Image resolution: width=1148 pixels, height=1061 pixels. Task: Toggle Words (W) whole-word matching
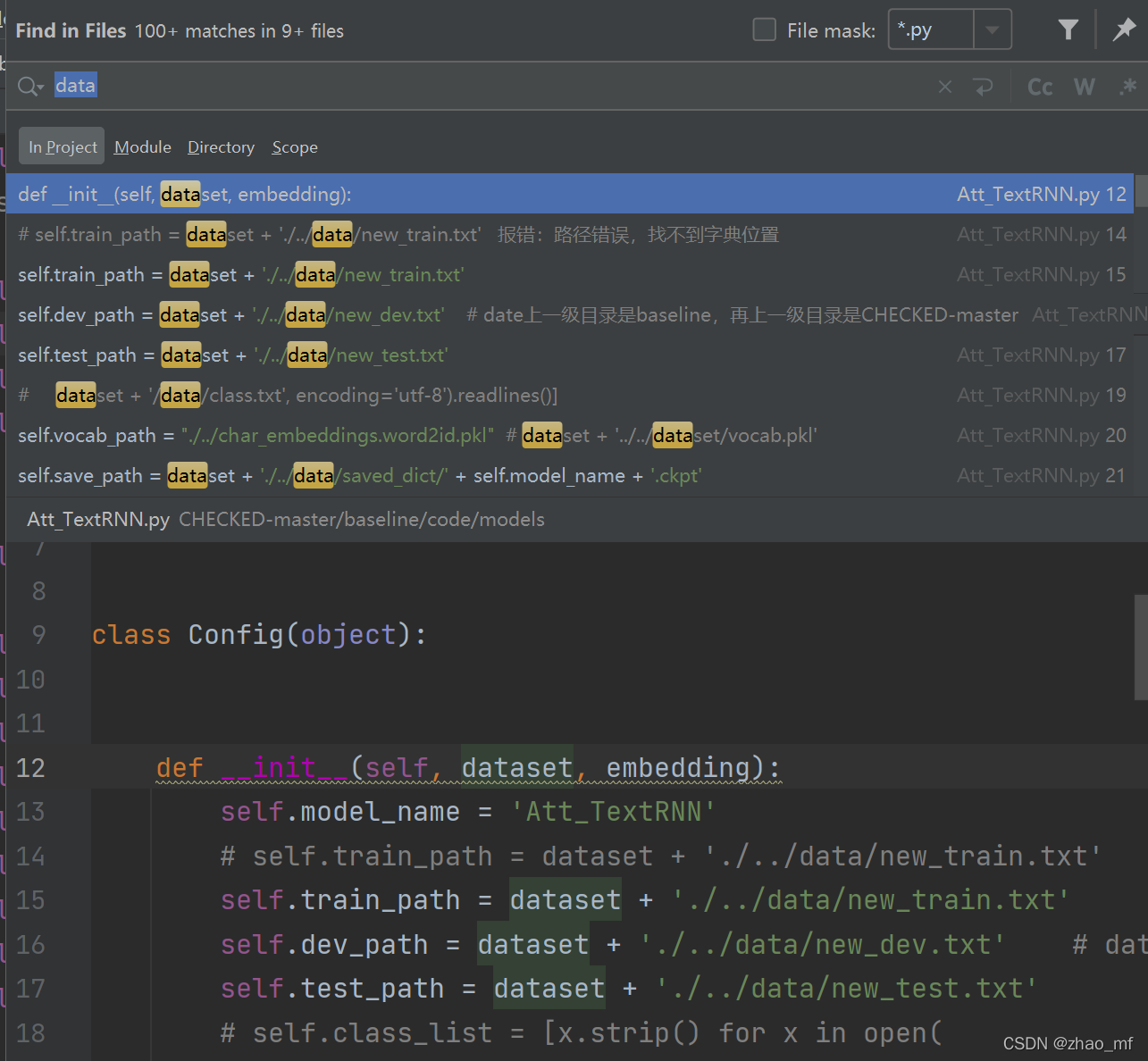(x=1084, y=87)
